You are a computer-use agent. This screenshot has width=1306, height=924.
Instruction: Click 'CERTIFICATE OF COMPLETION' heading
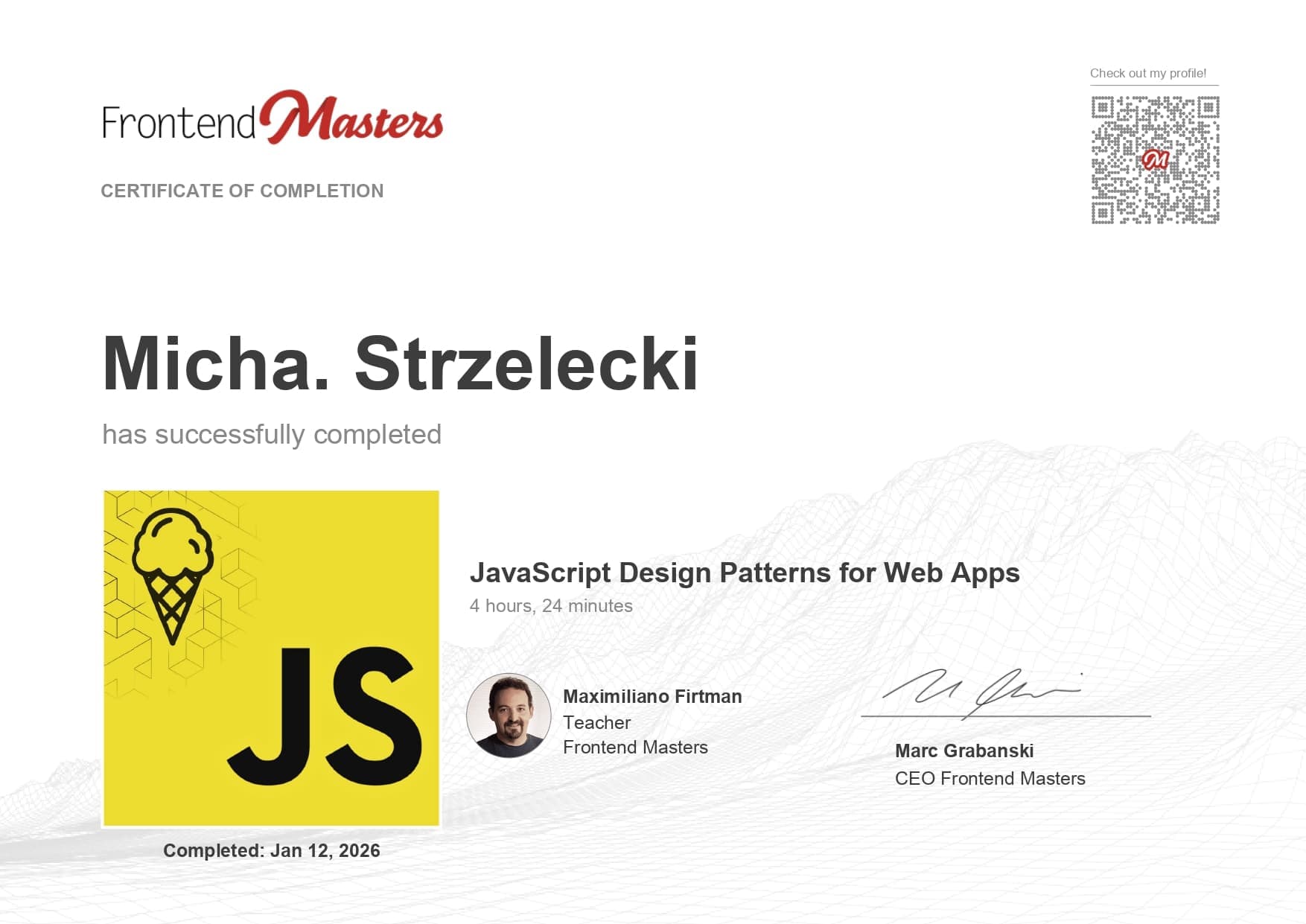point(241,191)
